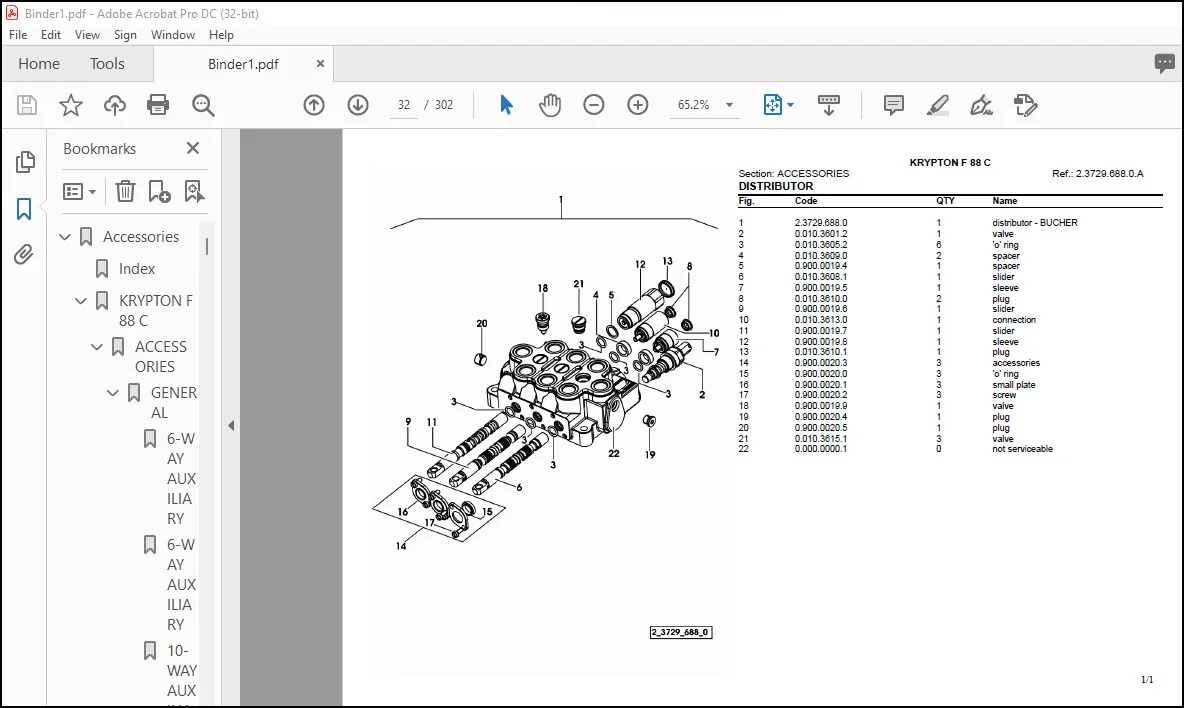The image size is (1184, 708).
Task: Select the Hand pan tool
Action: point(550,105)
